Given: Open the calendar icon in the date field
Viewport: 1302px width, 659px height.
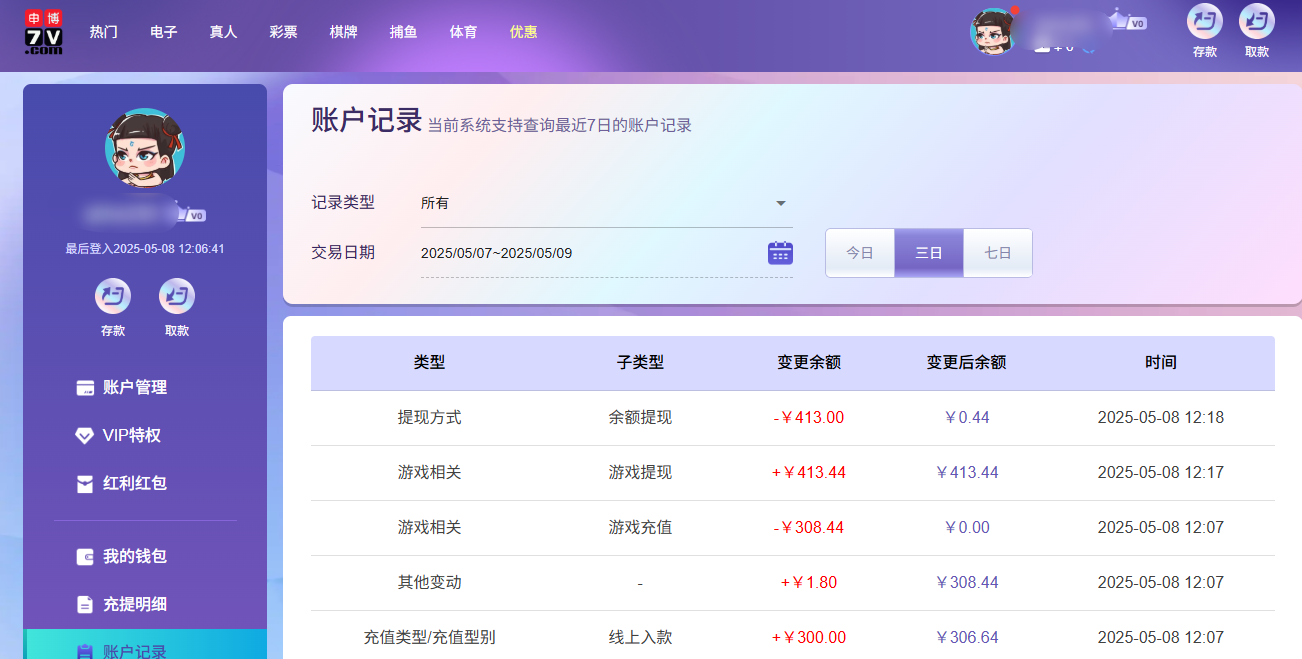Looking at the screenshot, I should pos(779,252).
